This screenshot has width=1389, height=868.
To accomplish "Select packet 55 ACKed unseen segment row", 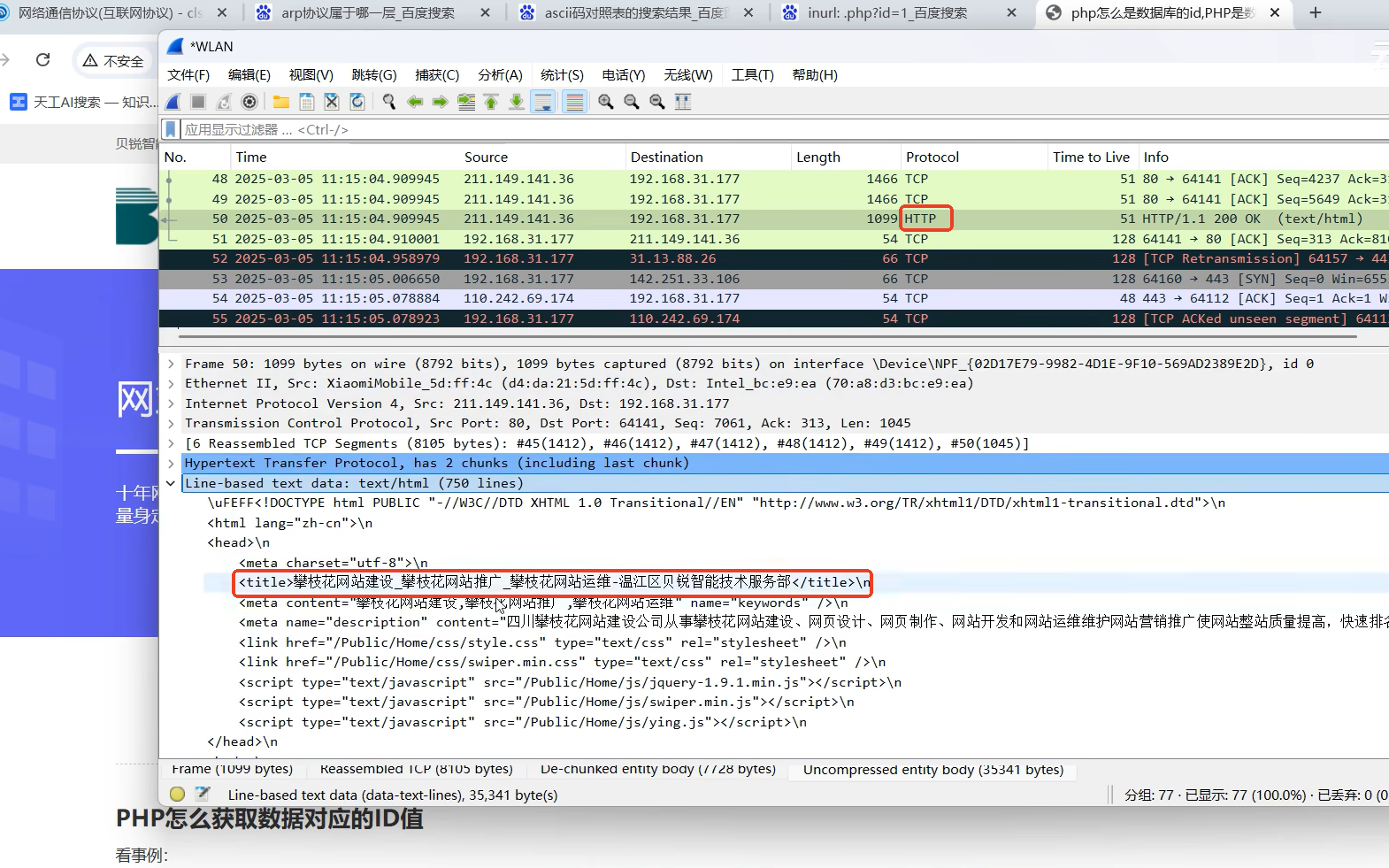I will [774, 319].
